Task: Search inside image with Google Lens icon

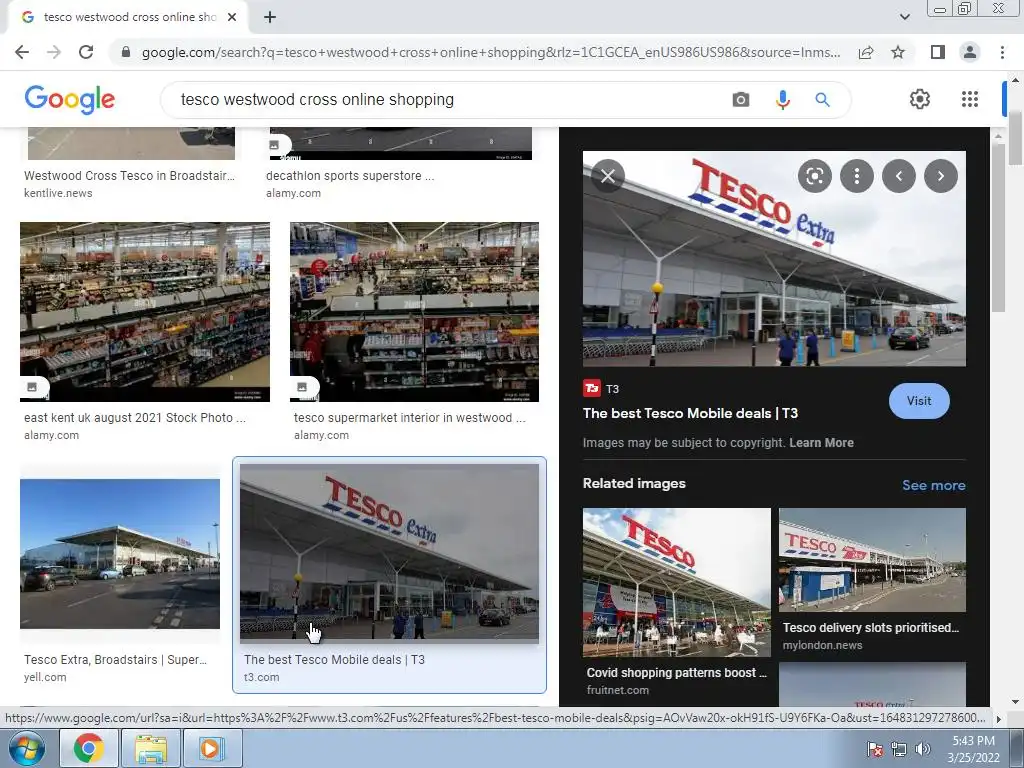Action: pyautogui.click(x=814, y=176)
